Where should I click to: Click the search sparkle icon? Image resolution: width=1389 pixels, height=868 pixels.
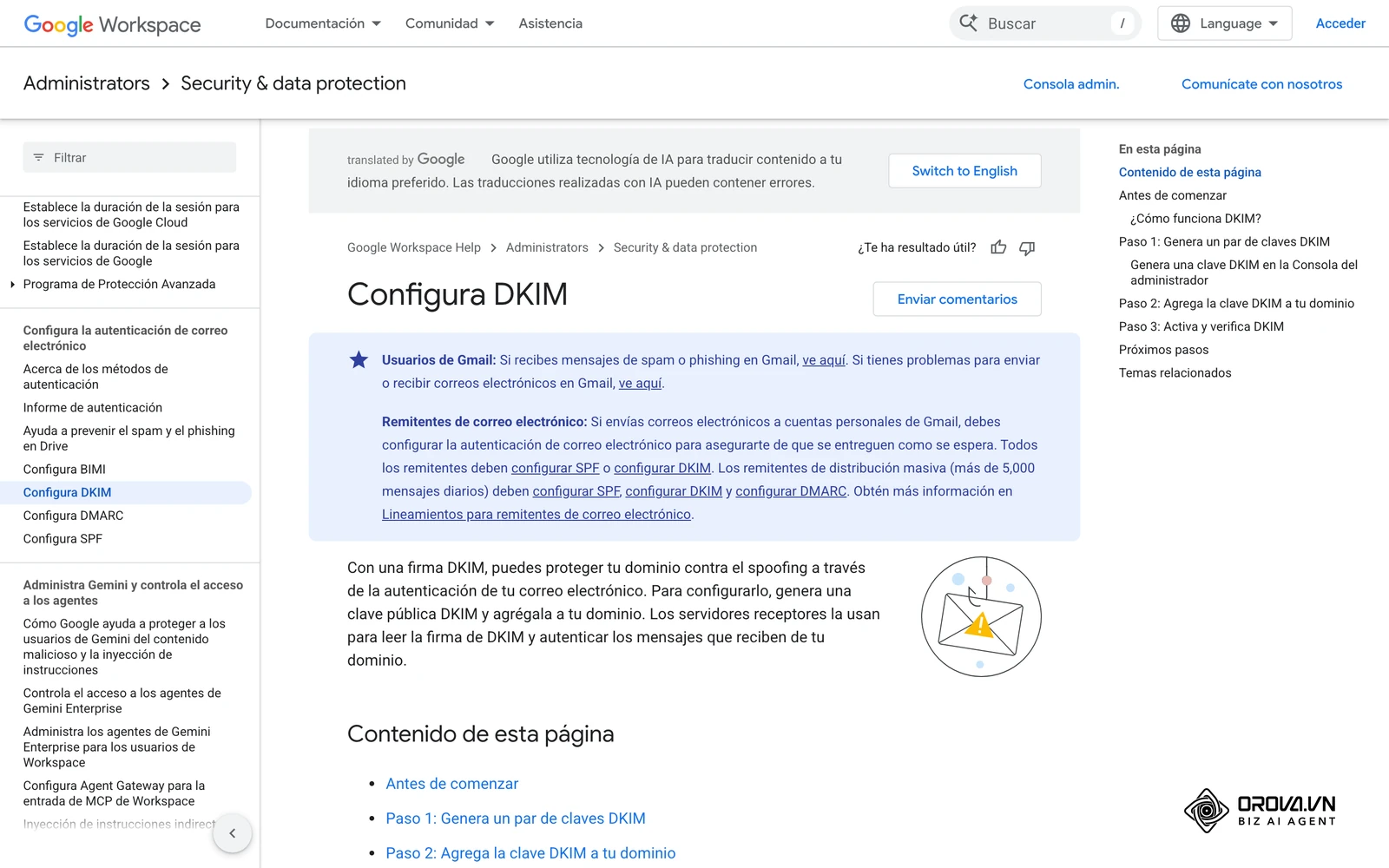click(x=968, y=23)
